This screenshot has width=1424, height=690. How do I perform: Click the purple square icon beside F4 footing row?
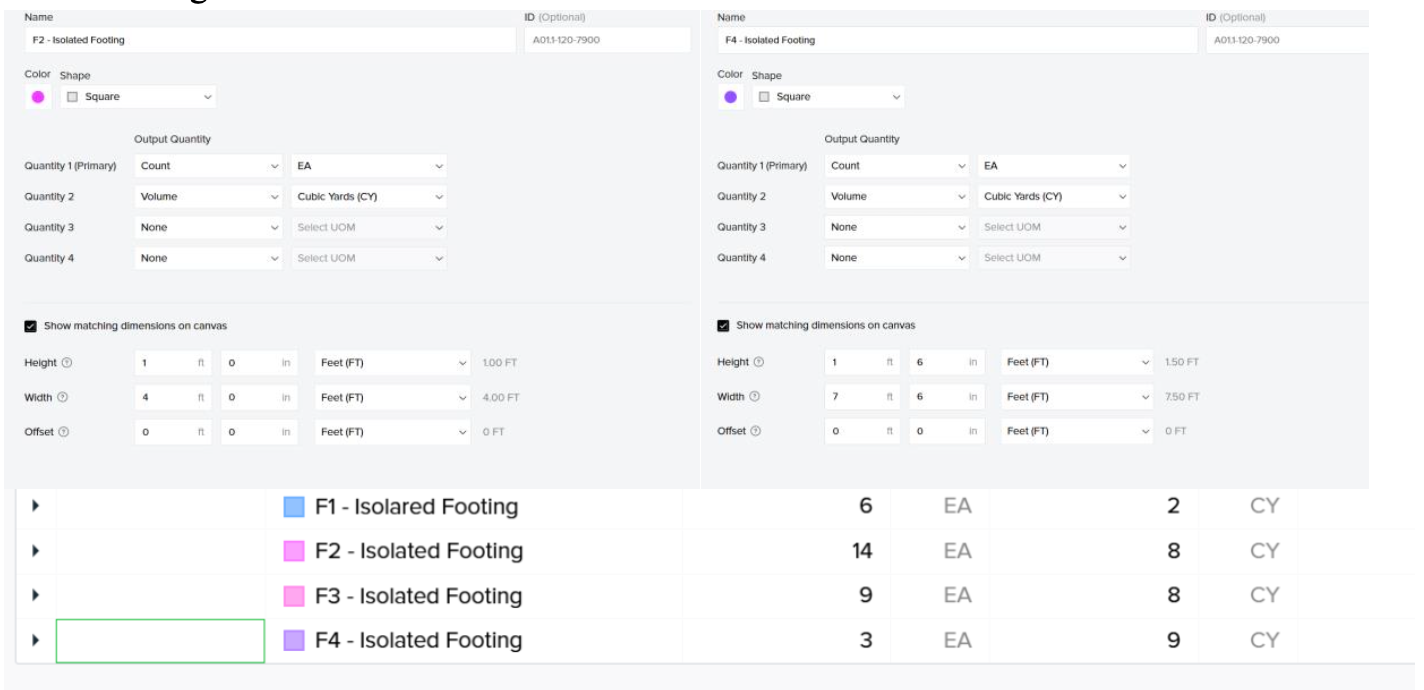(x=293, y=640)
